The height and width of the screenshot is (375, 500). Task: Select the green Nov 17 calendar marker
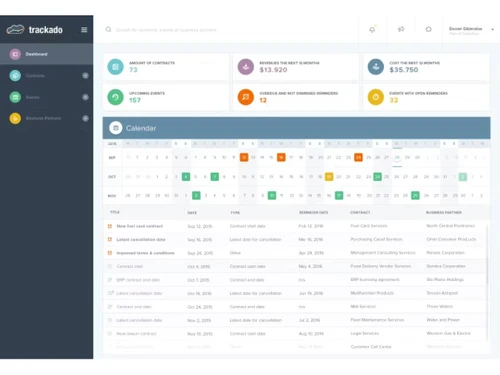pos(339,196)
